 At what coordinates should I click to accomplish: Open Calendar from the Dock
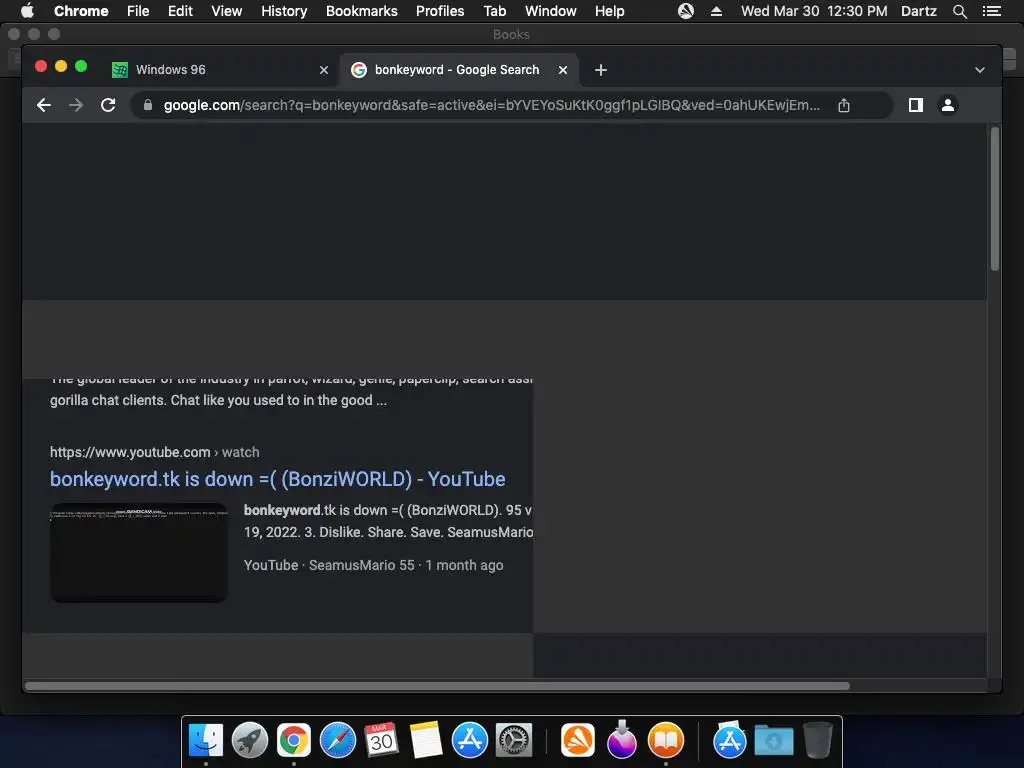point(381,741)
